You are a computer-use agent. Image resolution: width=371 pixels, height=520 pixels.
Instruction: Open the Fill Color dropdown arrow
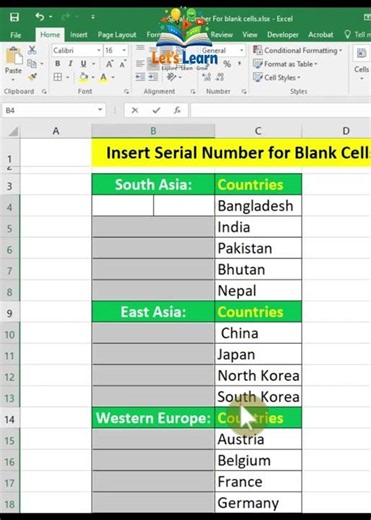pyautogui.click(x=93, y=77)
